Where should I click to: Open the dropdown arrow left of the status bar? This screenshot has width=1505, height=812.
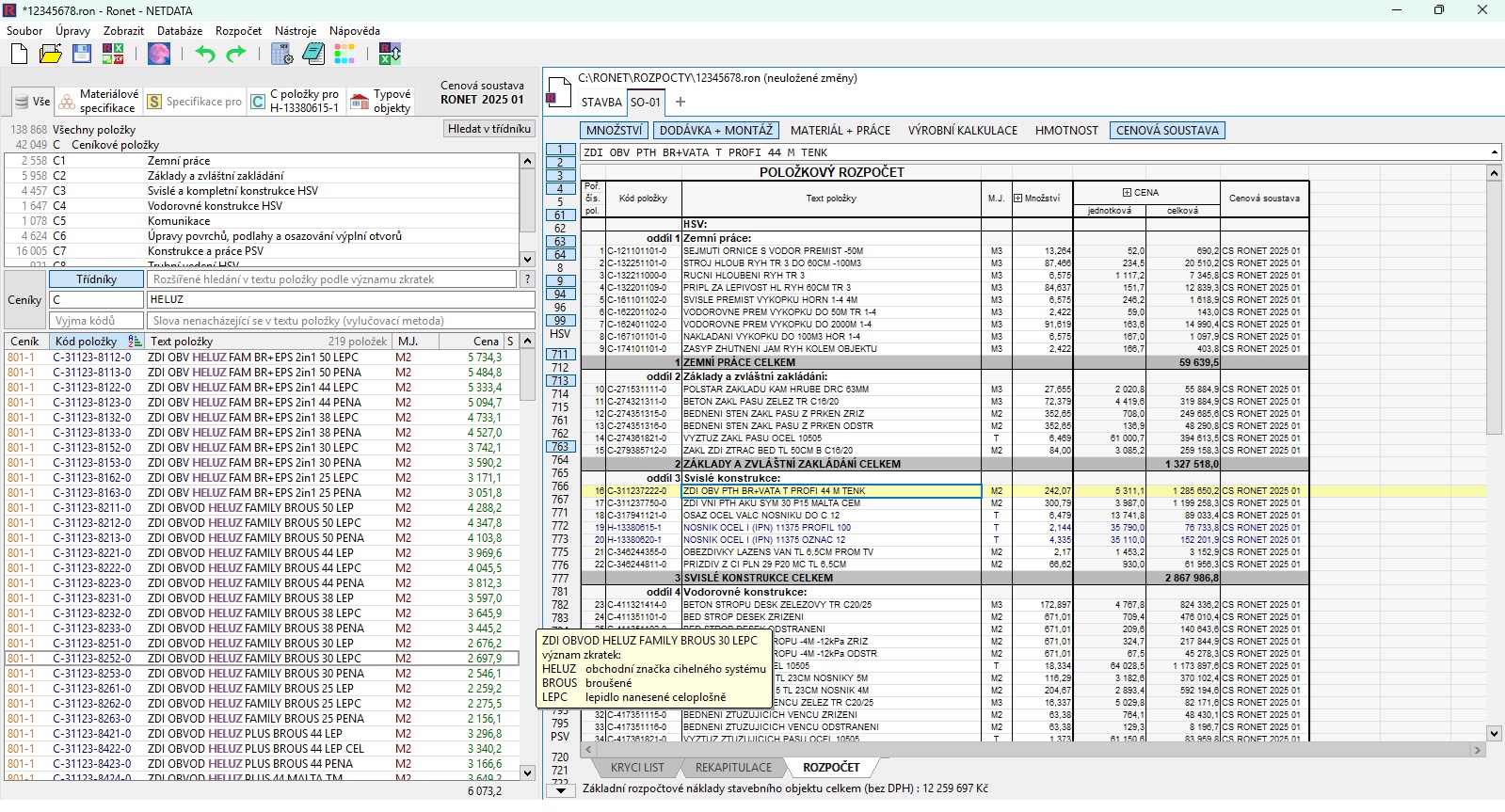561,789
